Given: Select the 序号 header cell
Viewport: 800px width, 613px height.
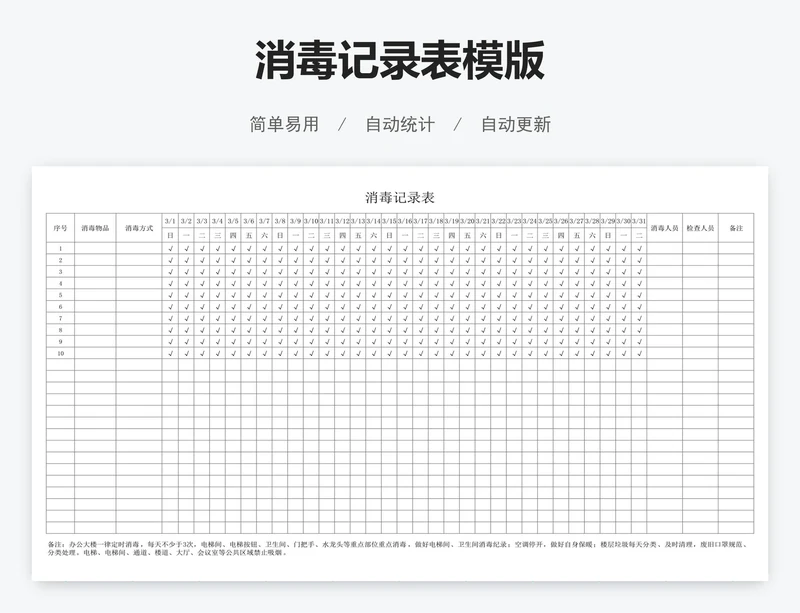Looking at the screenshot, I should point(60,228).
